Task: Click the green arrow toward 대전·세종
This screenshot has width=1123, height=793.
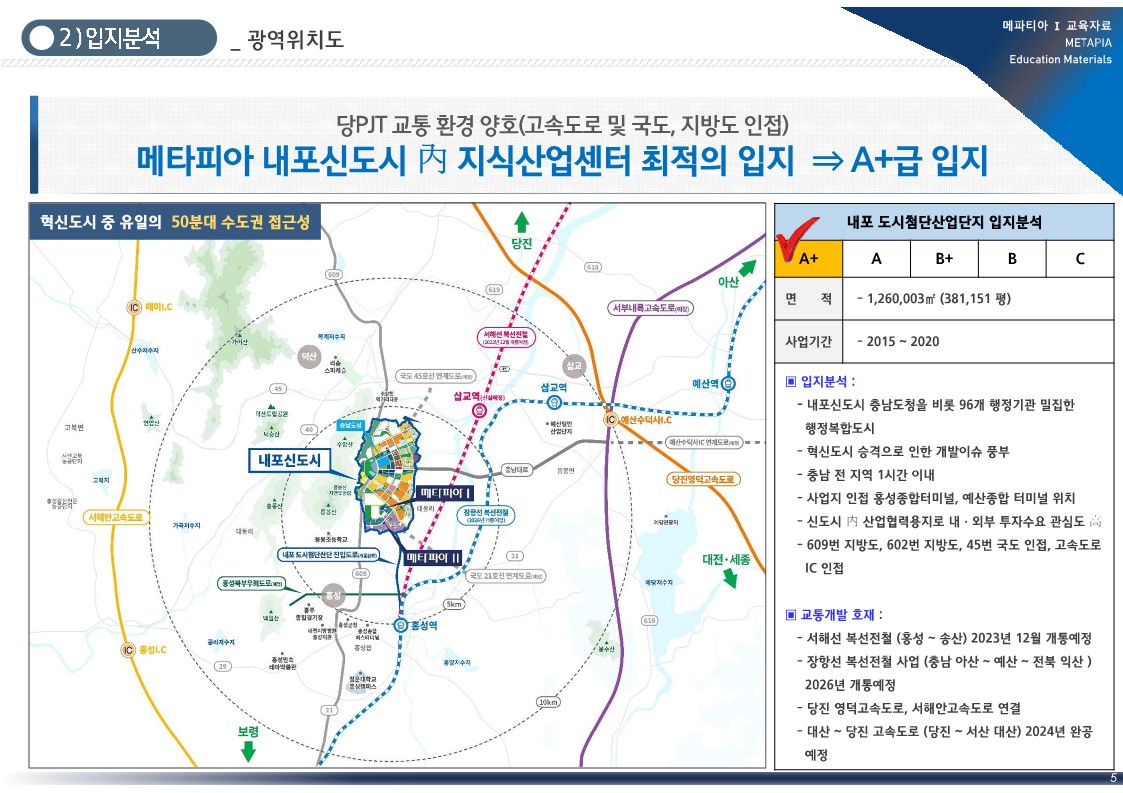Action: [731, 579]
